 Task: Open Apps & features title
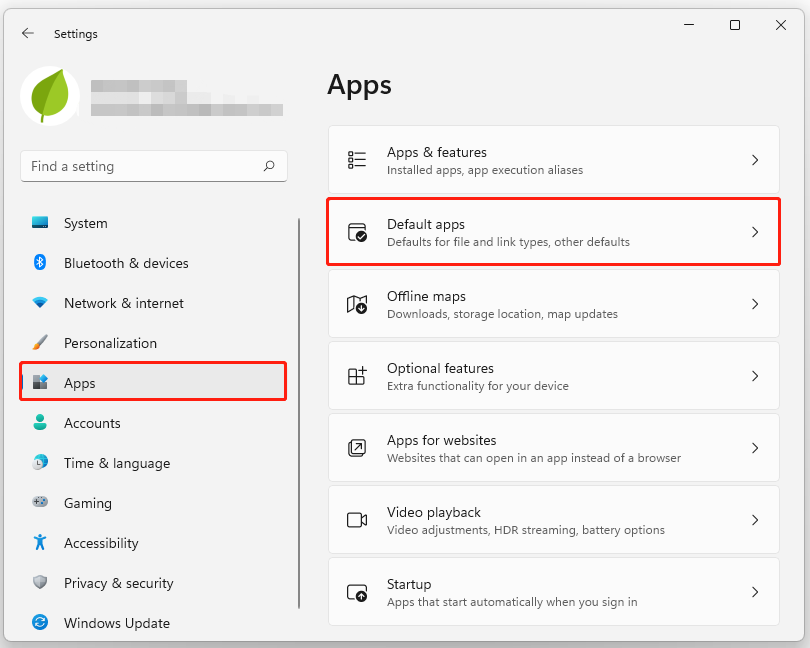[437, 152]
